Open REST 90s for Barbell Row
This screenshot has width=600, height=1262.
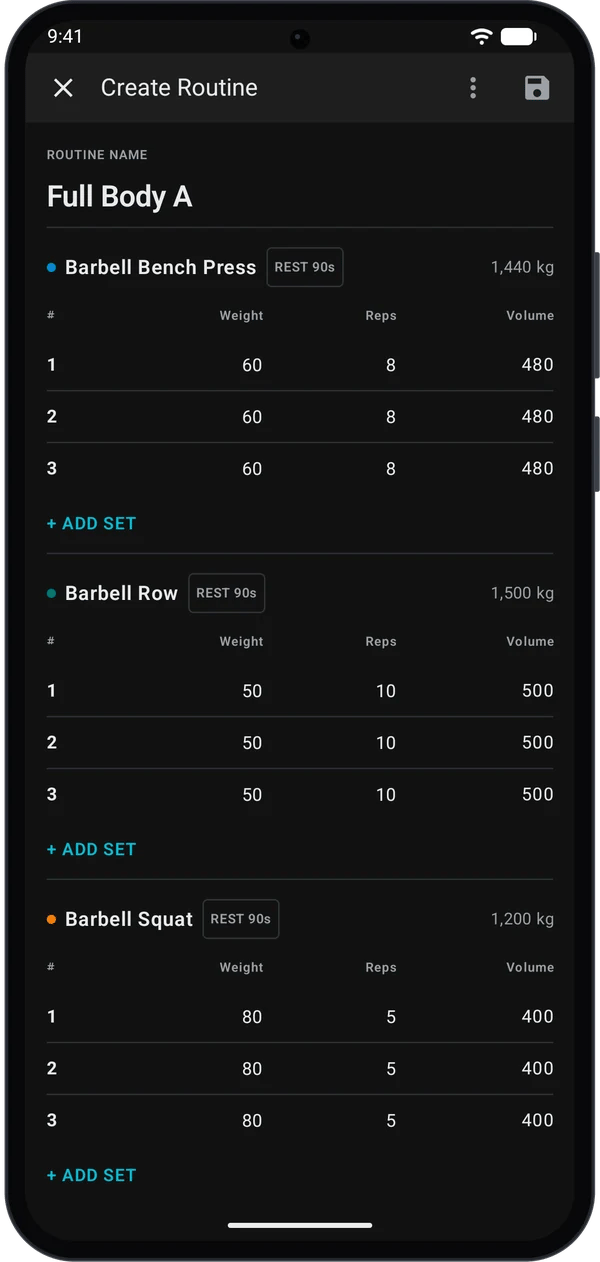pos(226,593)
